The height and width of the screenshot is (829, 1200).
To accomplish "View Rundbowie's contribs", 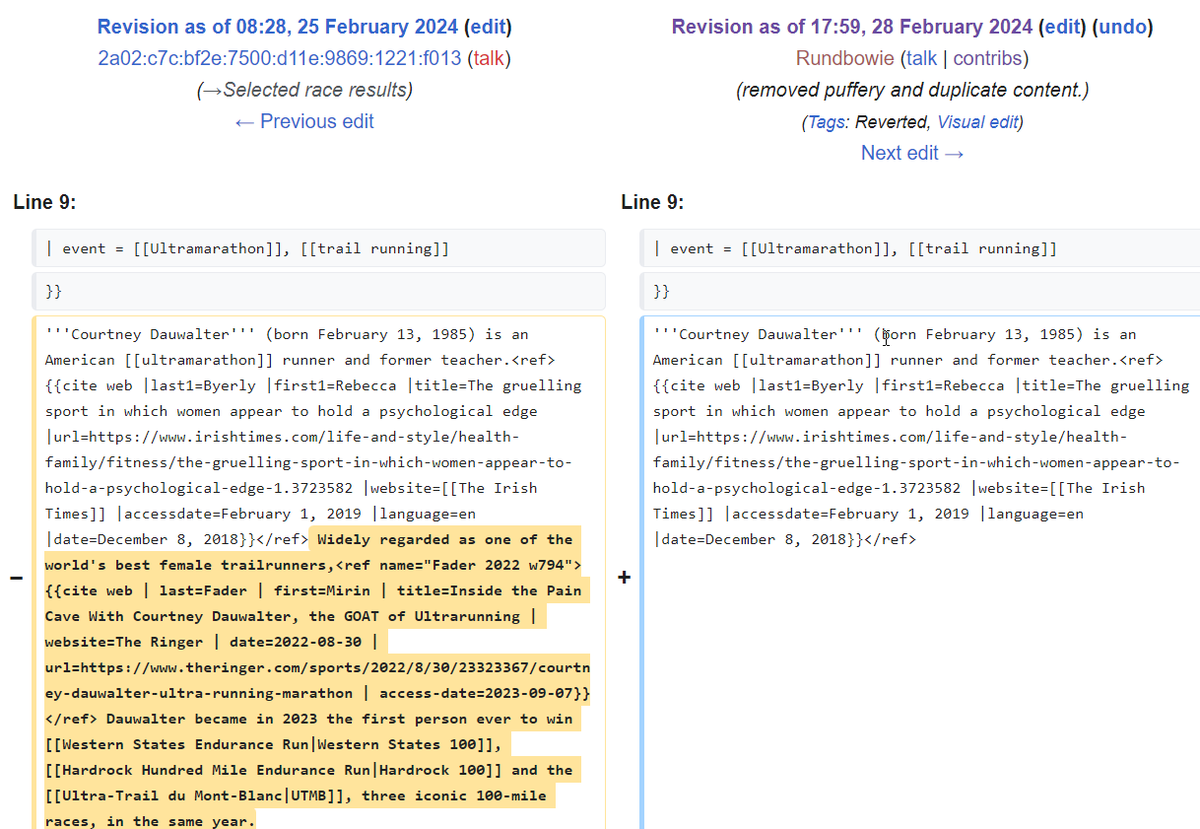I will 989,58.
